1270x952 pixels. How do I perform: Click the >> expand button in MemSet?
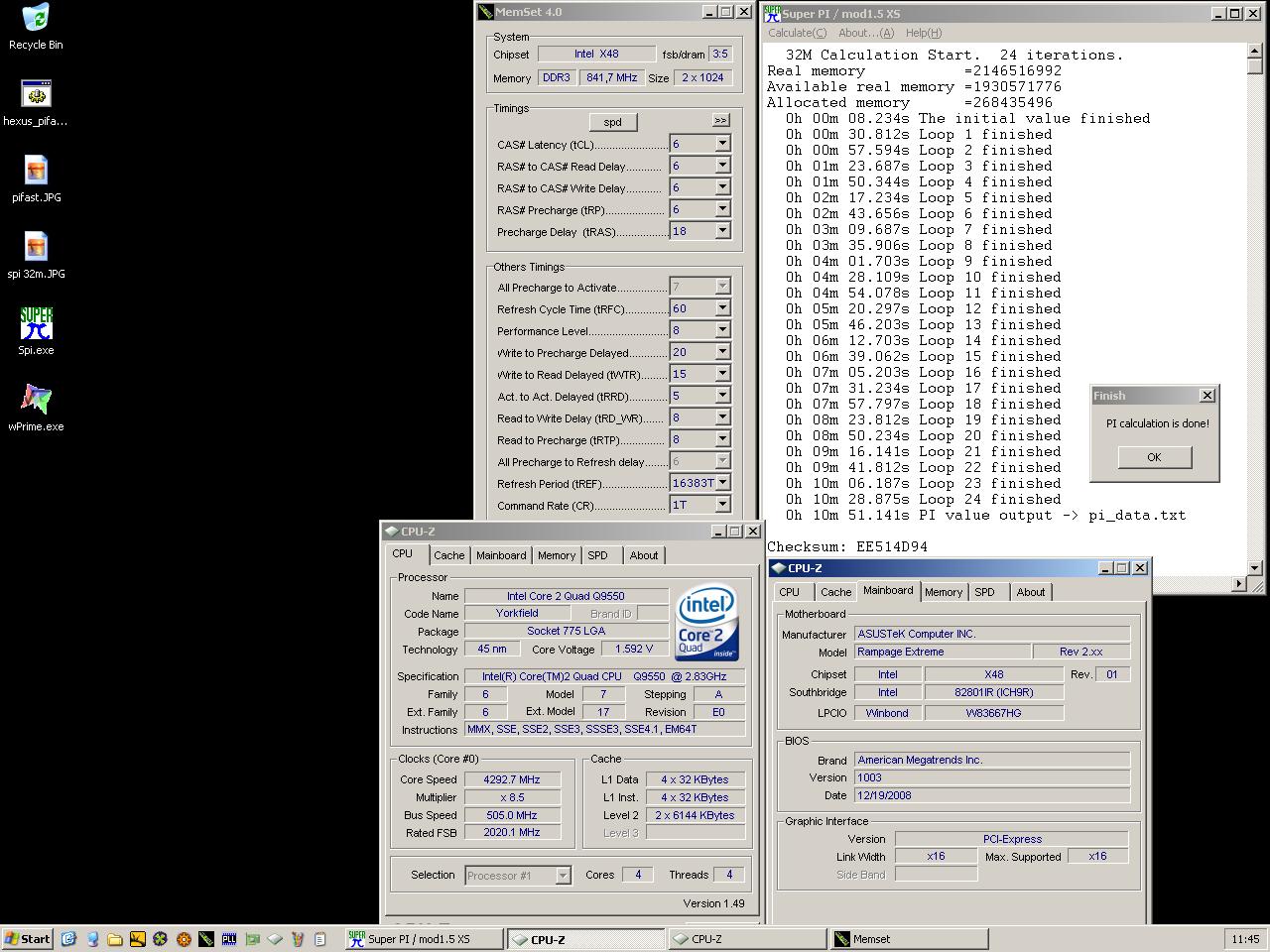pyautogui.click(x=720, y=120)
